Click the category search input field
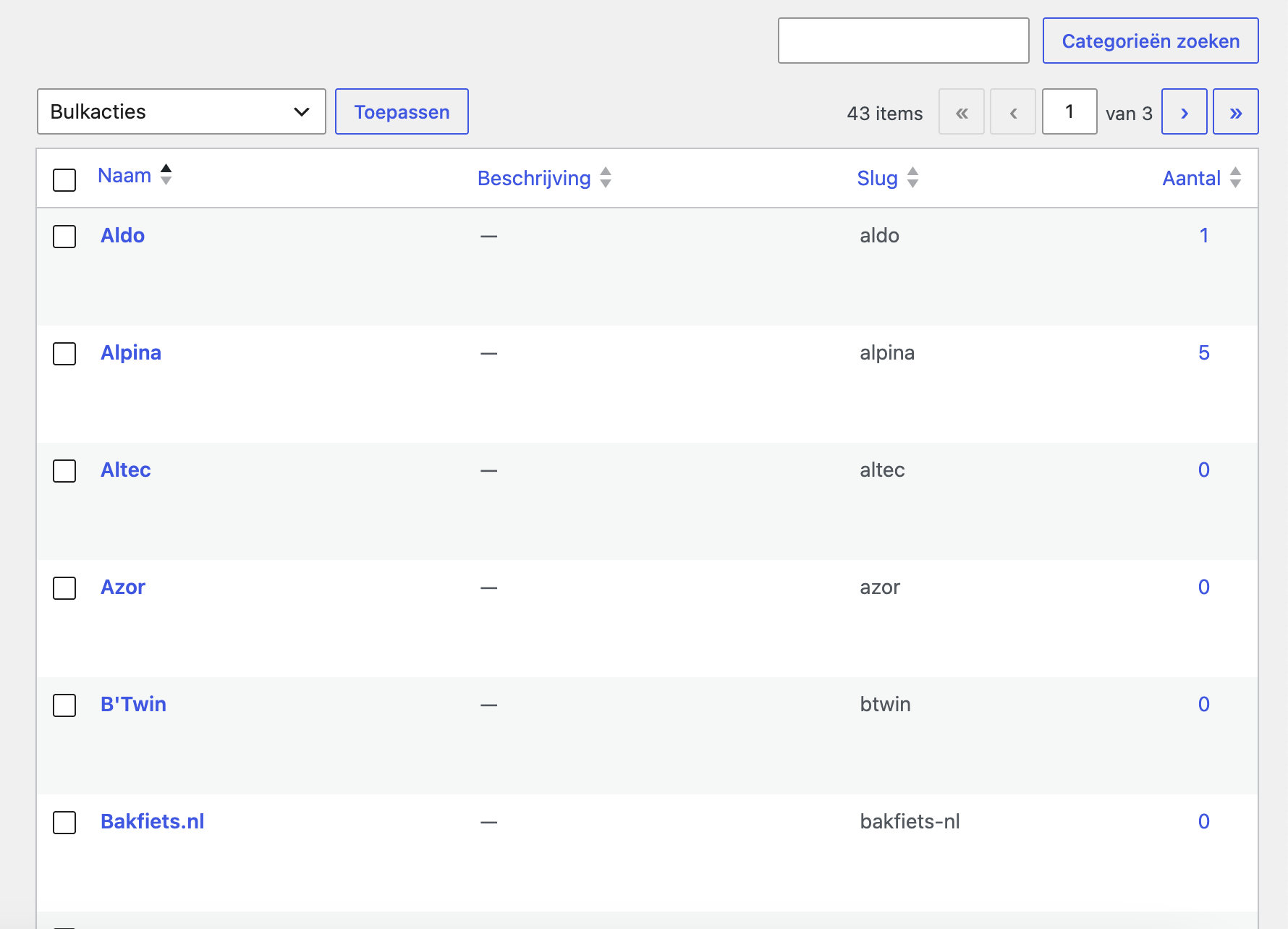This screenshot has width=1288, height=929. point(903,41)
